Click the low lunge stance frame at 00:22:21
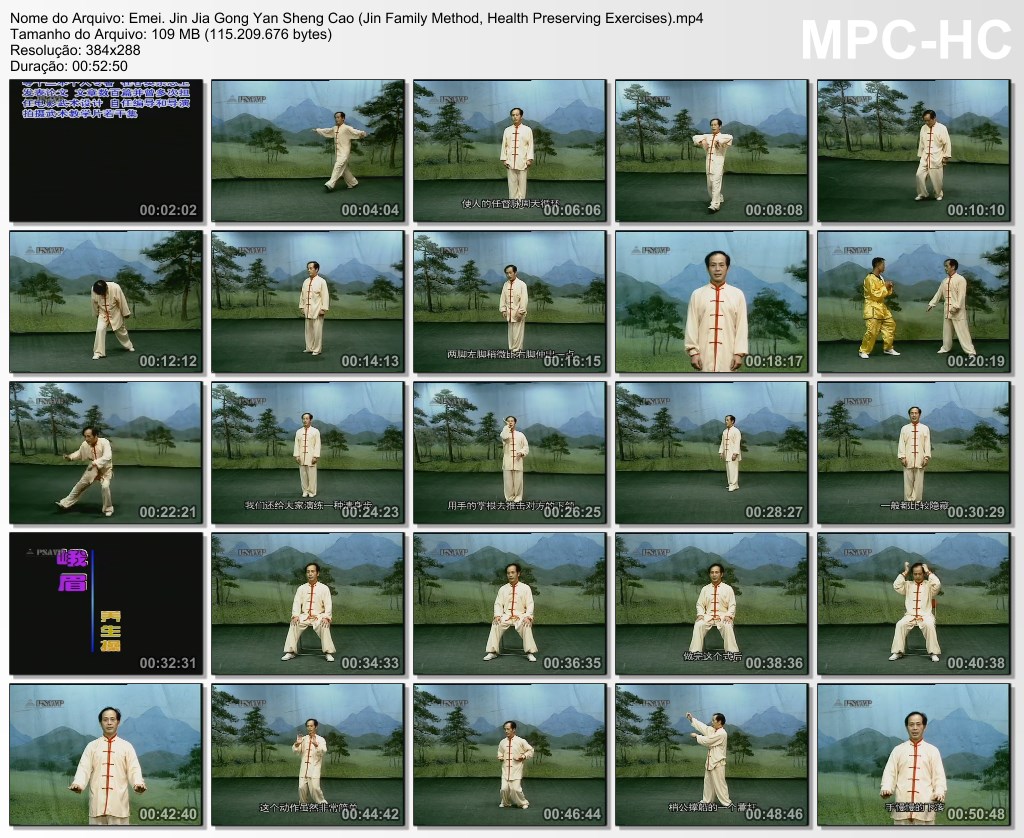The width and height of the screenshot is (1024, 838). 106,452
